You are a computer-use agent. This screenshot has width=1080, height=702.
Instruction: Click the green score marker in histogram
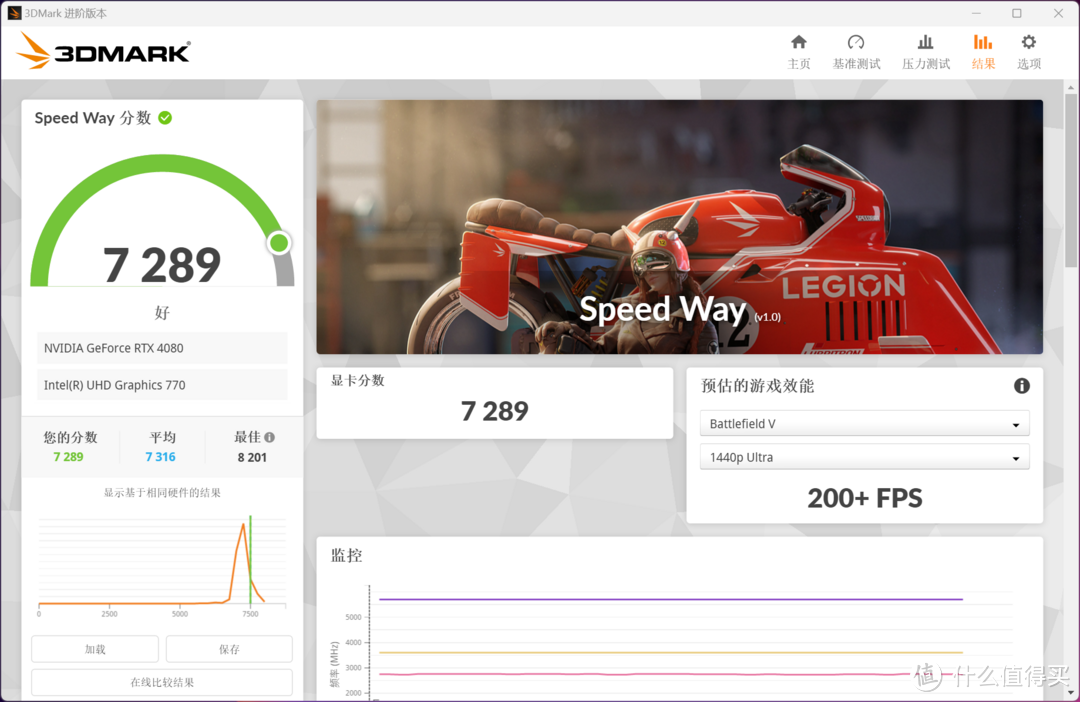250,559
